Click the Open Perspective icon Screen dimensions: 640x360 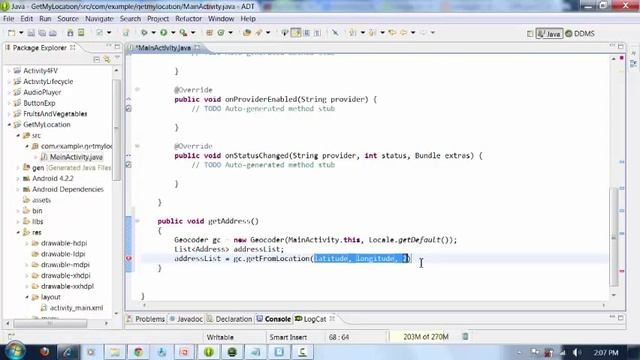pos(530,33)
